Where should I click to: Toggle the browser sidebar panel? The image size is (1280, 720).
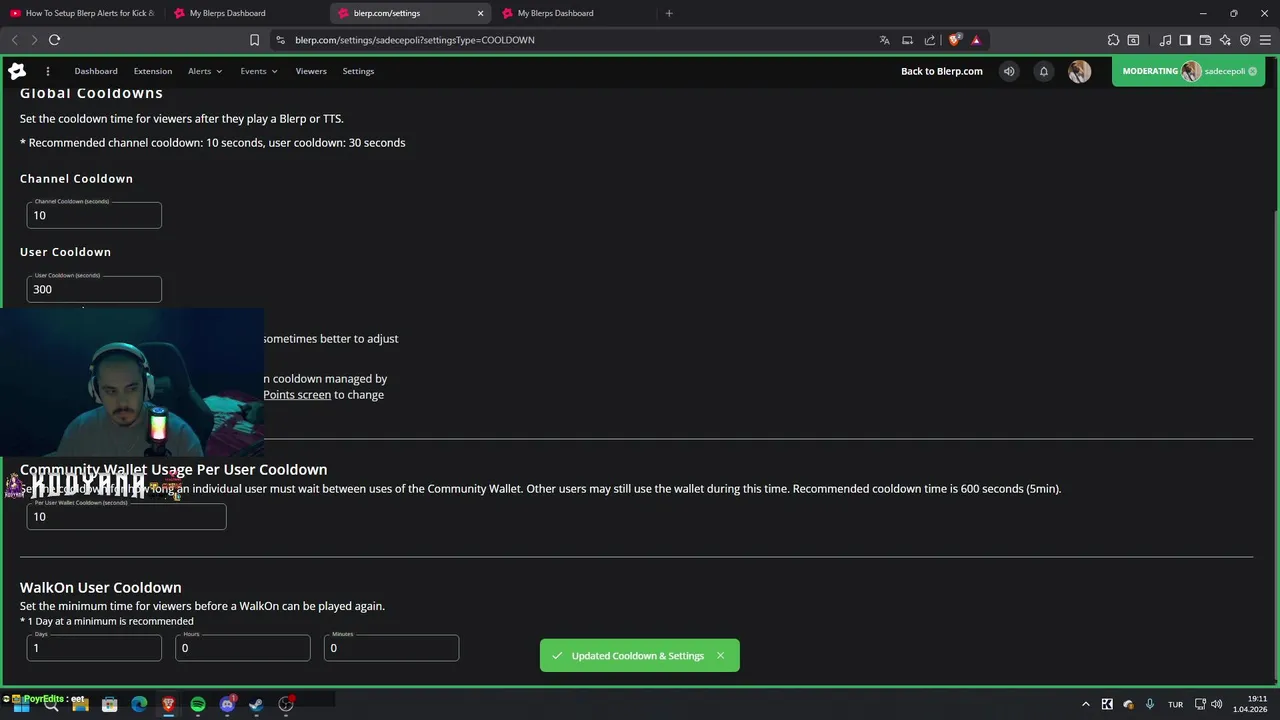tap(1185, 40)
